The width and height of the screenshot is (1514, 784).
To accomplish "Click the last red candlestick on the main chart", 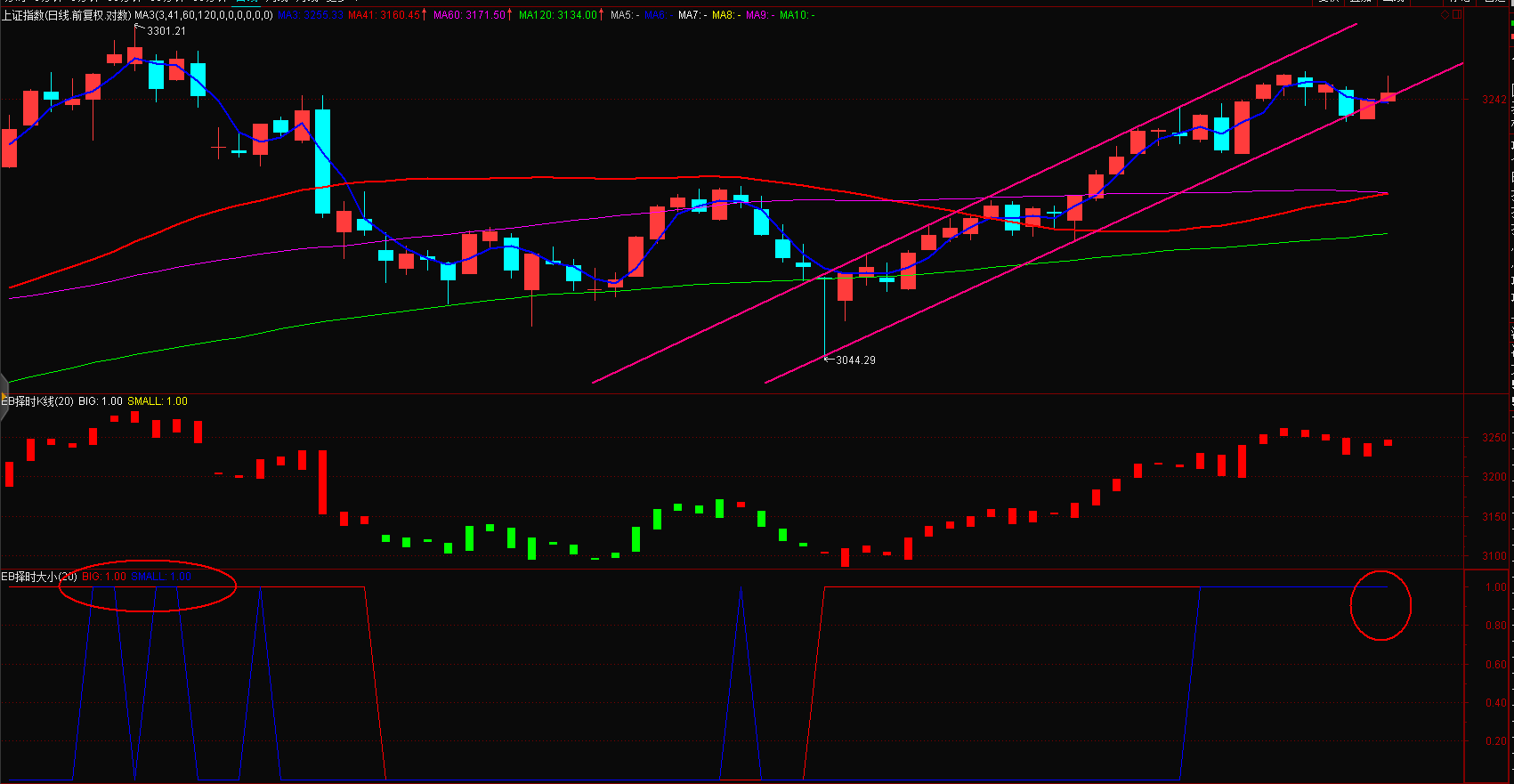I will click(1388, 96).
